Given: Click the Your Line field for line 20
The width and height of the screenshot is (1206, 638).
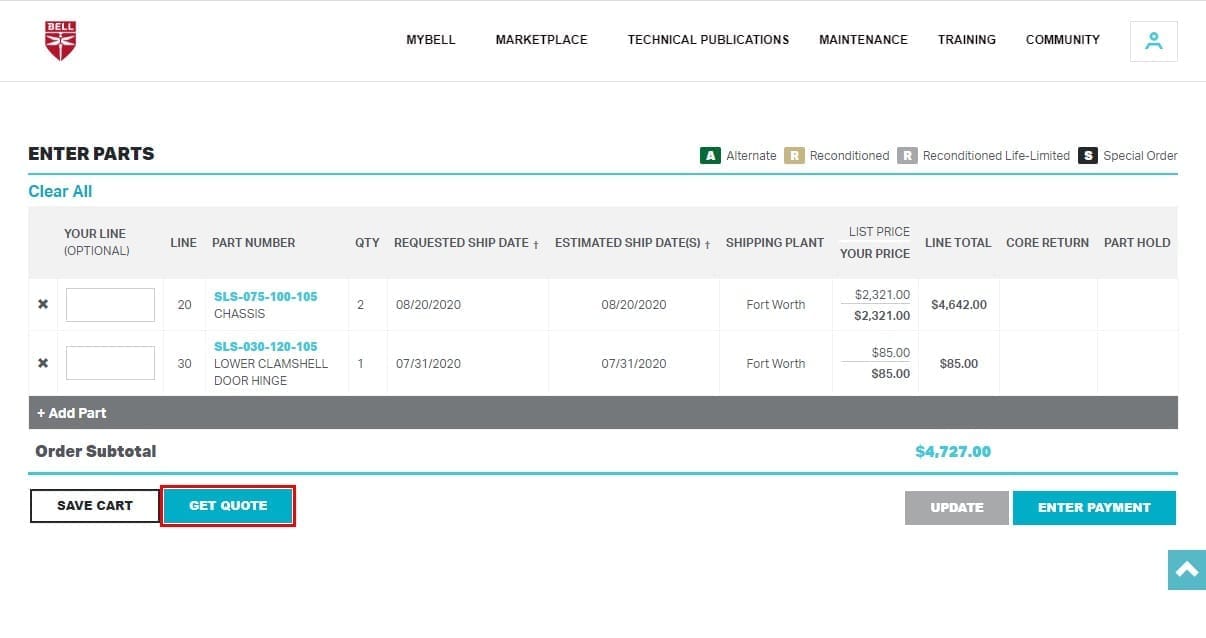Looking at the screenshot, I should pos(110,305).
